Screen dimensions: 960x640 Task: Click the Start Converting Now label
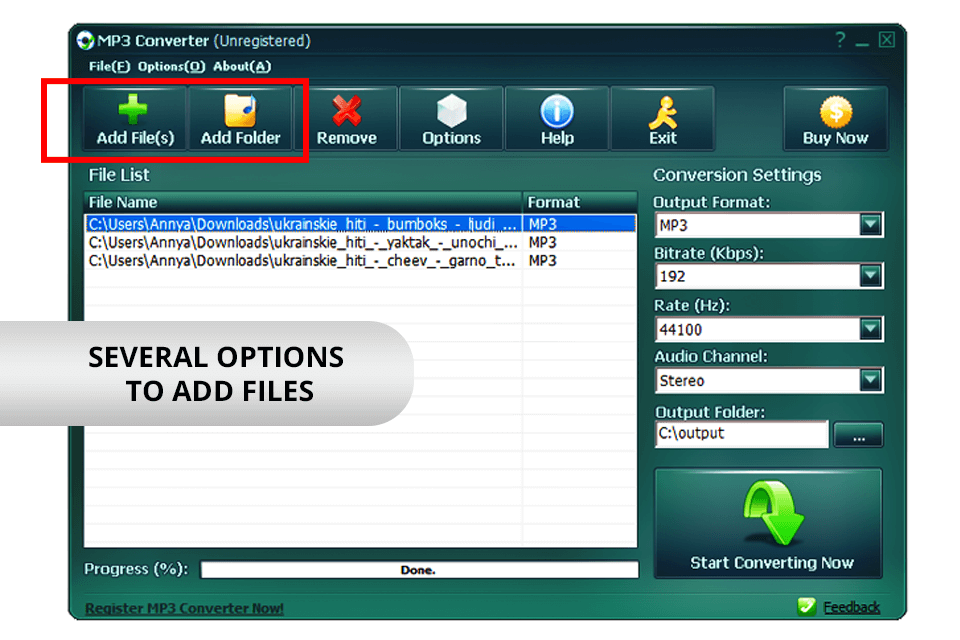[771, 563]
